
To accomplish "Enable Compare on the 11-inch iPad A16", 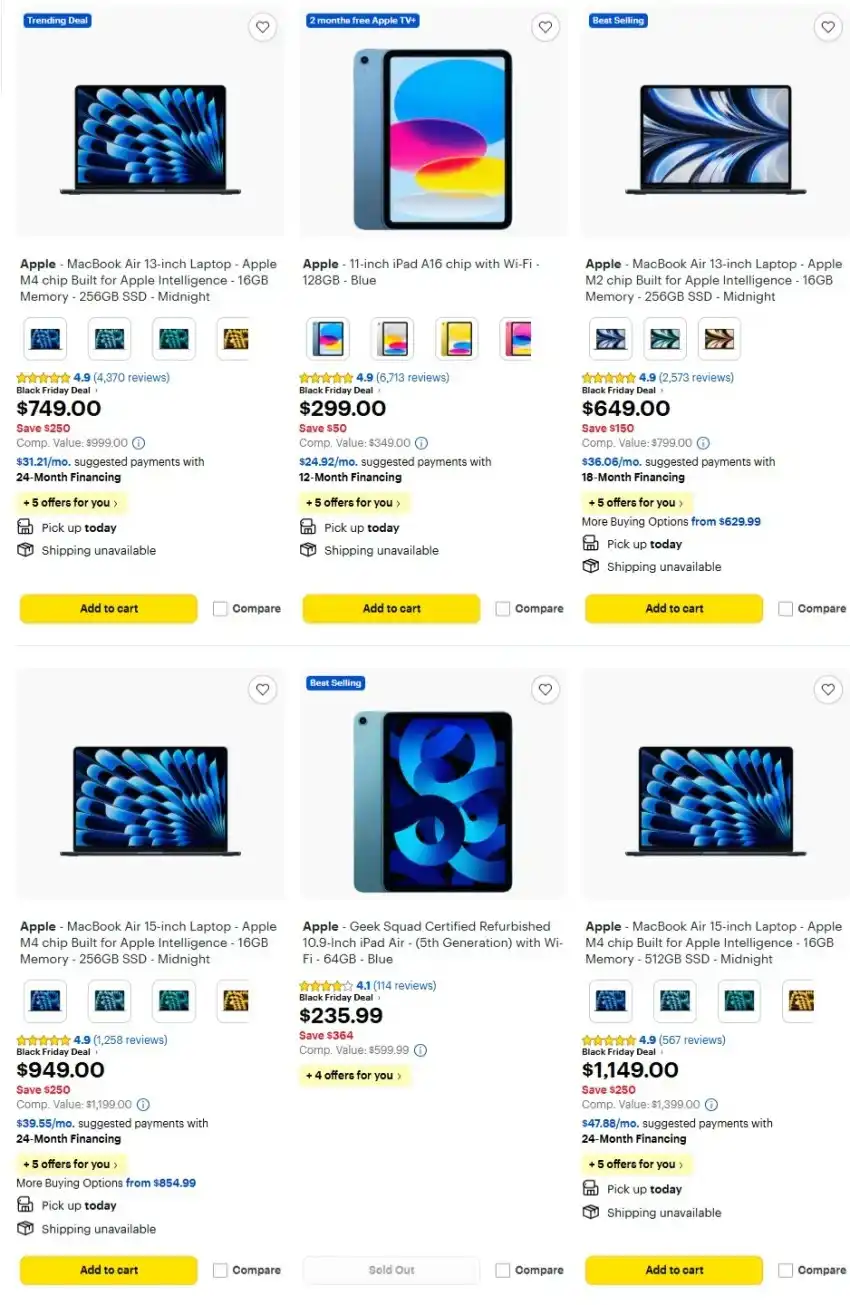I will [503, 608].
